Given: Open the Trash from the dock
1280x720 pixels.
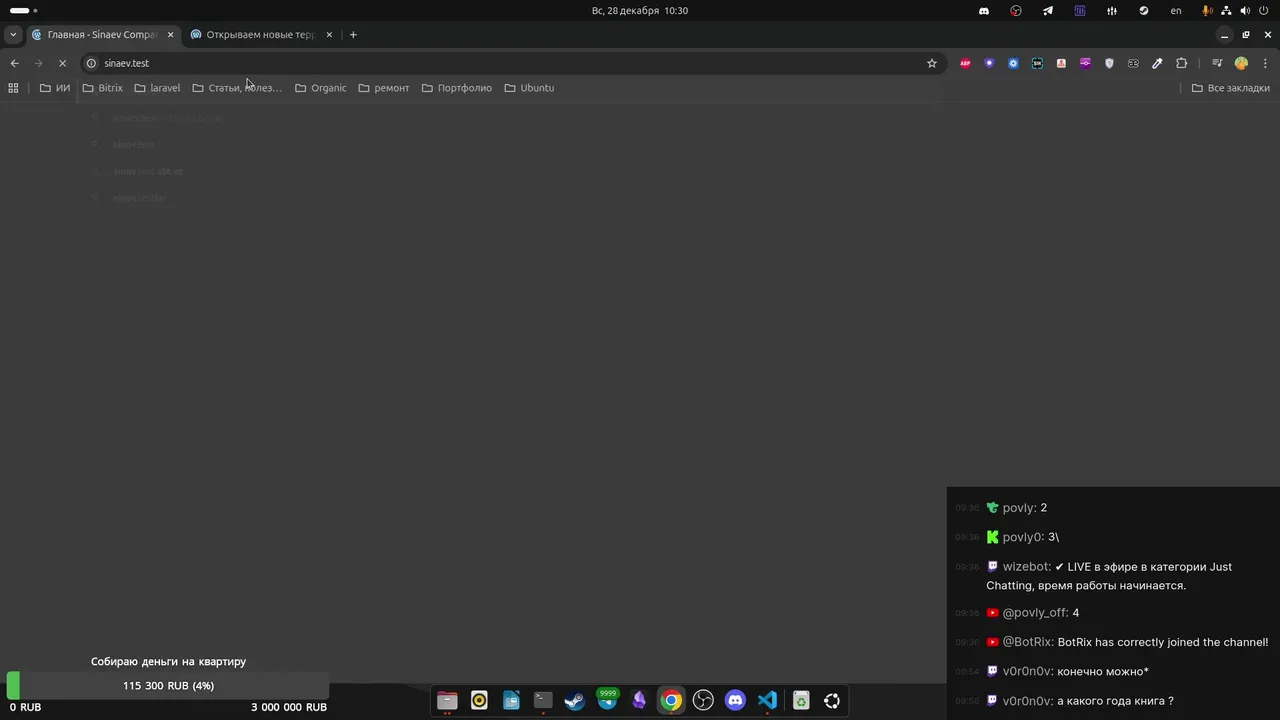Looking at the screenshot, I should (x=801, y=701).
